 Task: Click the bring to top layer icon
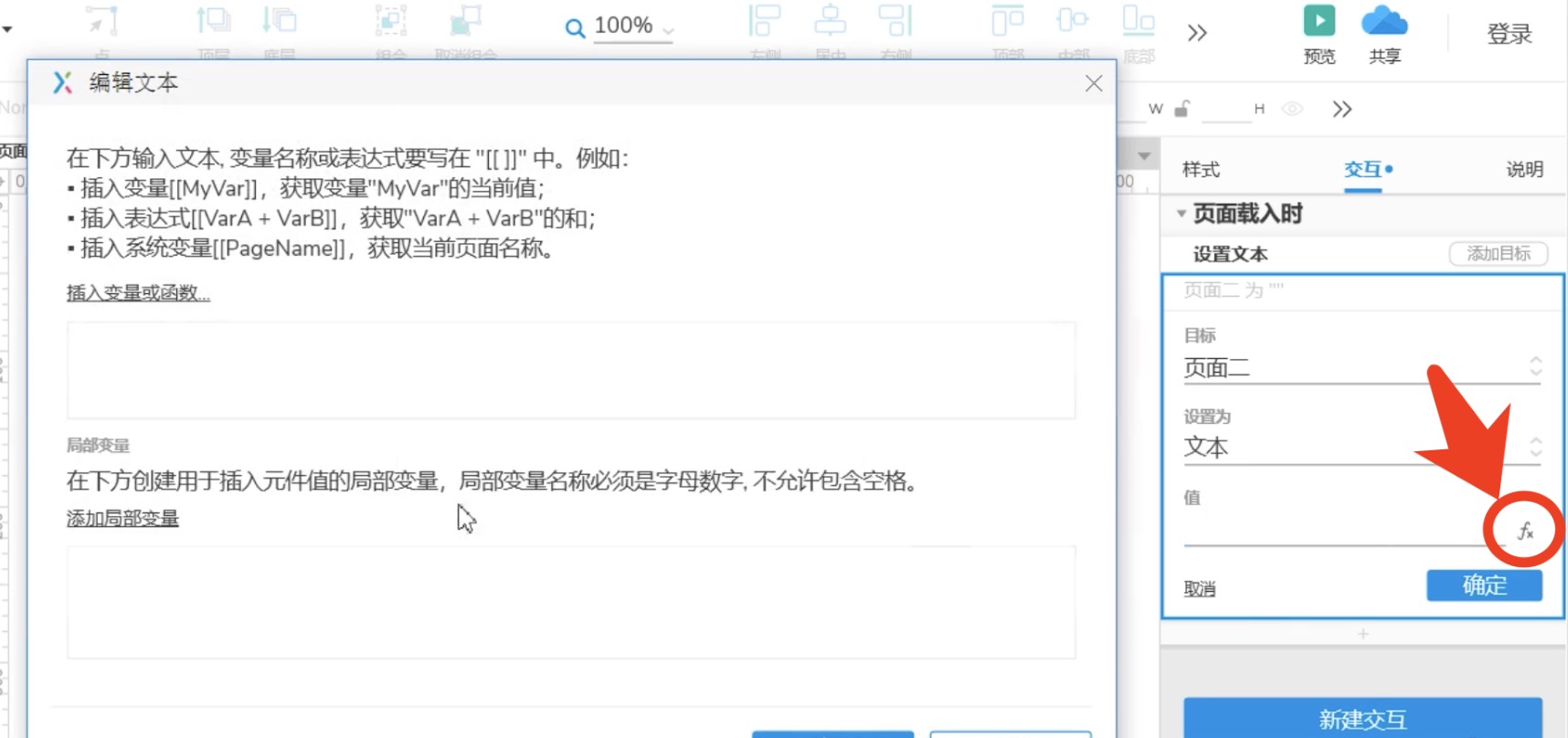(x=214, y=20)
